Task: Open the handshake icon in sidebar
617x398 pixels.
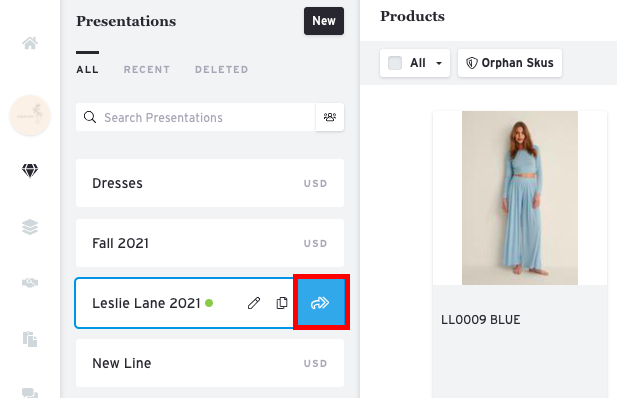Action: 30,283
